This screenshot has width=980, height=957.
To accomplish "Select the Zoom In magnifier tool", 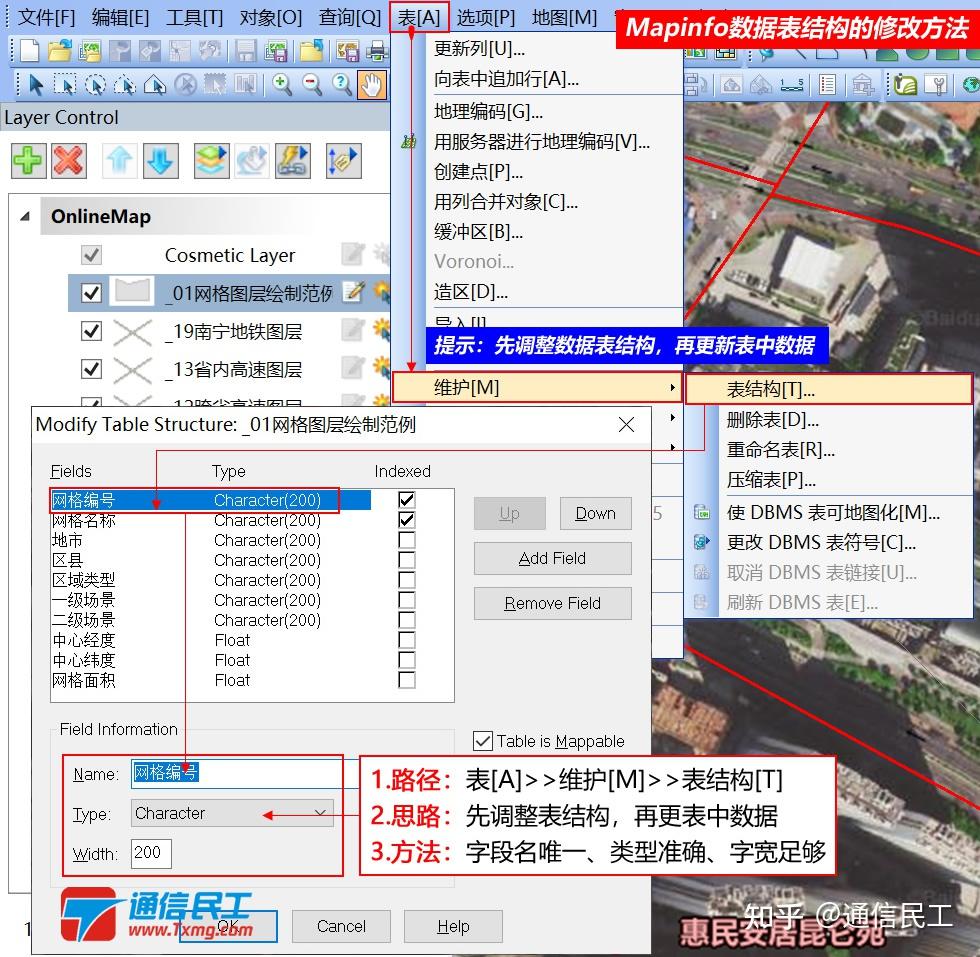I will click(282, 84).
